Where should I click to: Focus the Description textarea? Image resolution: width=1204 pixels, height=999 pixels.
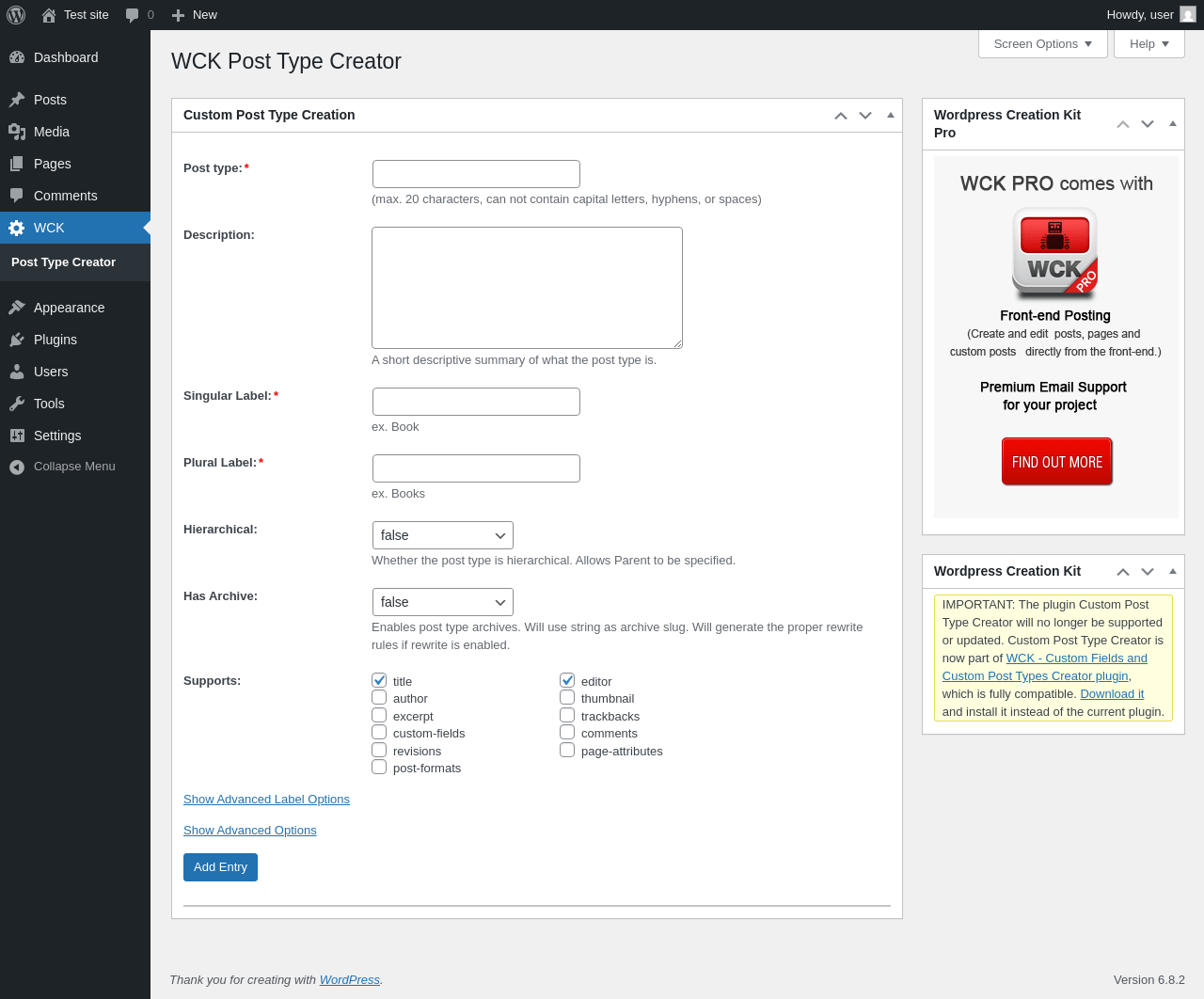coord(527,288)
